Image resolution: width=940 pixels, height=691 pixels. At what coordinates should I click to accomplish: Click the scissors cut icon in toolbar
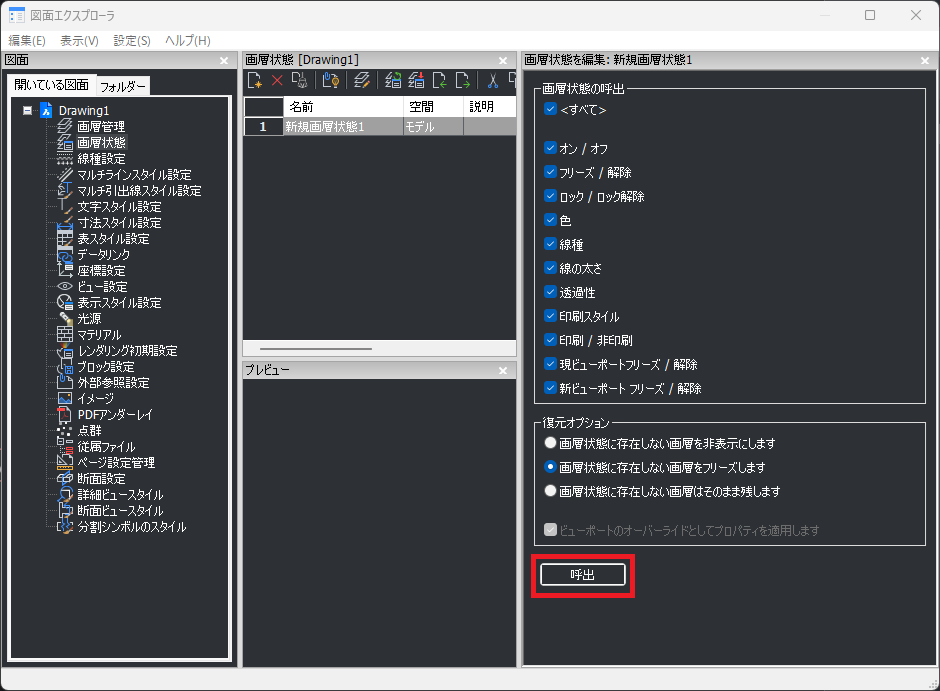pos(494,80)
